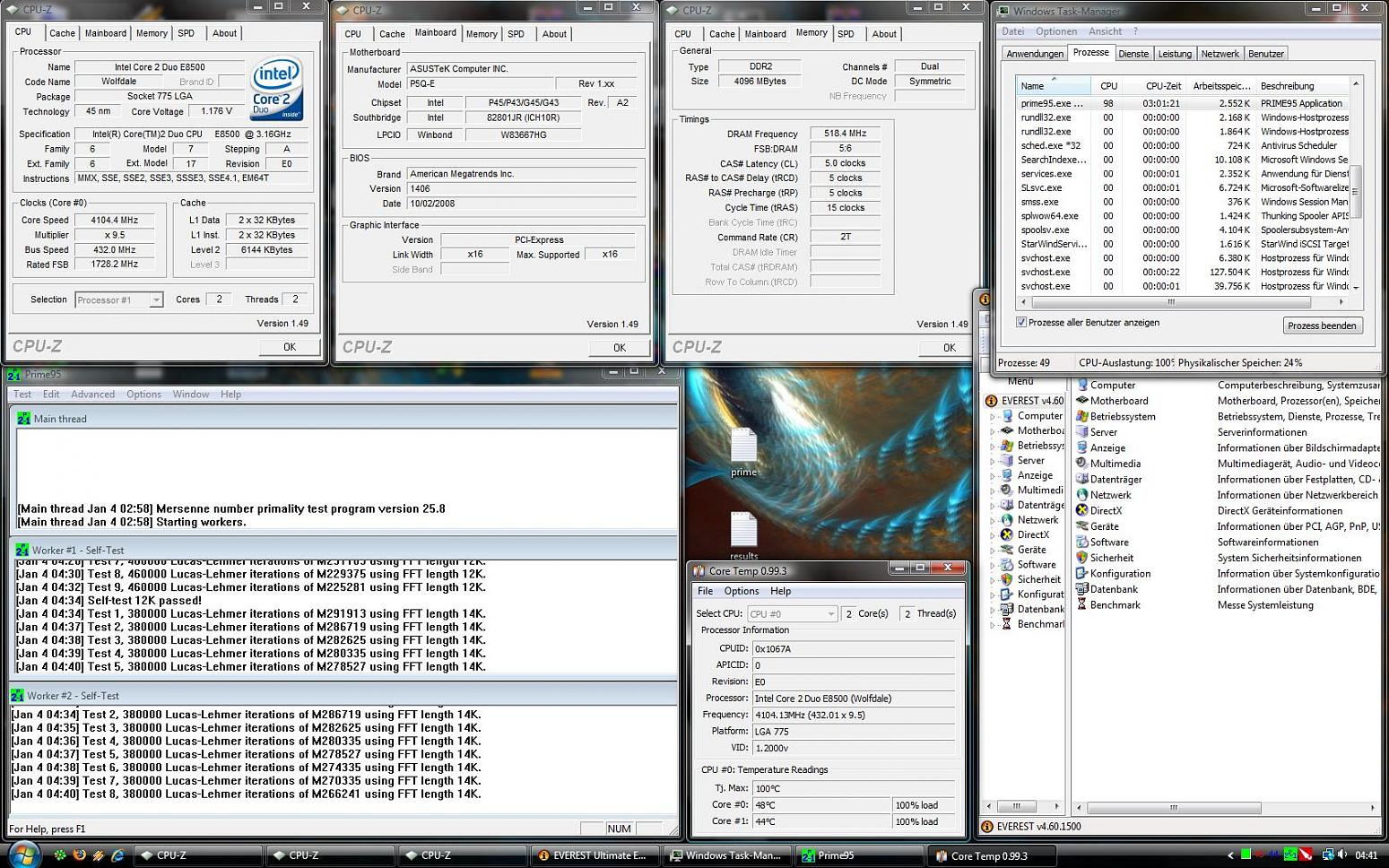Click the taskbar clock 04:41
The height and width of the screenshot is (868, 1389).
1366,855
